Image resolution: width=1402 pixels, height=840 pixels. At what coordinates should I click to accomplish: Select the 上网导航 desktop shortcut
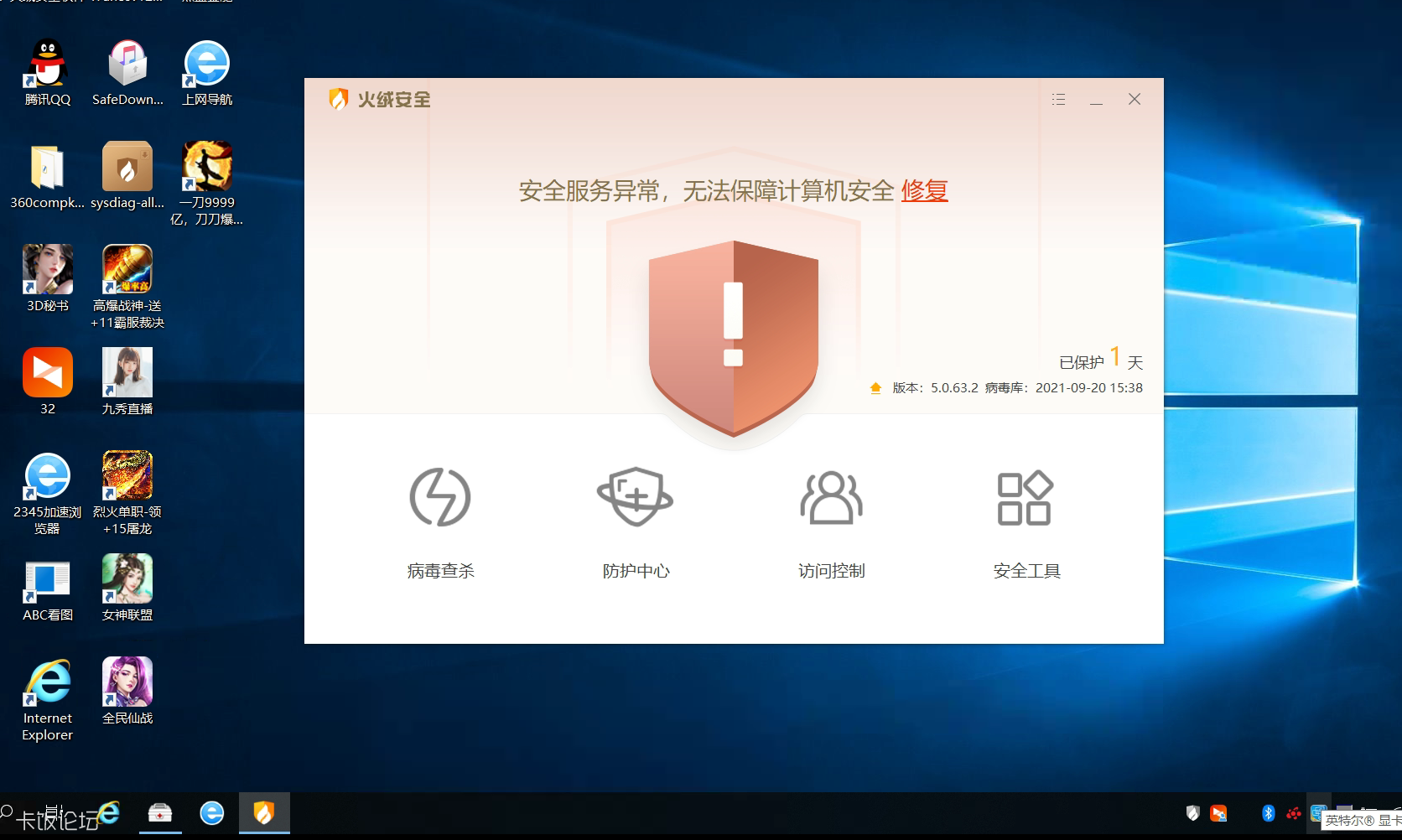(207, 73)
